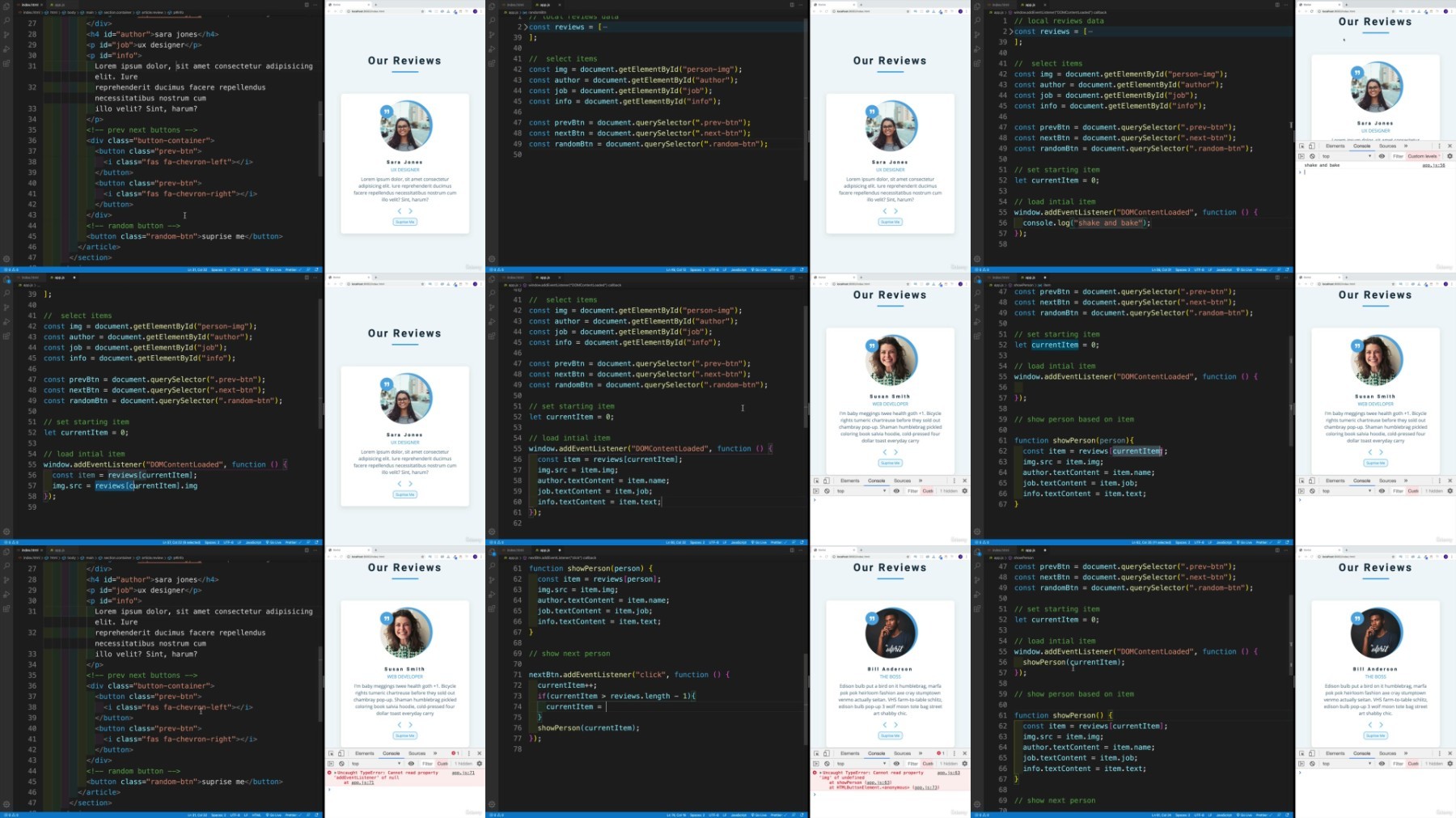Viewport: 1456px width, 818px height.
Task: Expand 'img' of undefined TypeError message
Action: pyautogui.click(x=820, y=773)
